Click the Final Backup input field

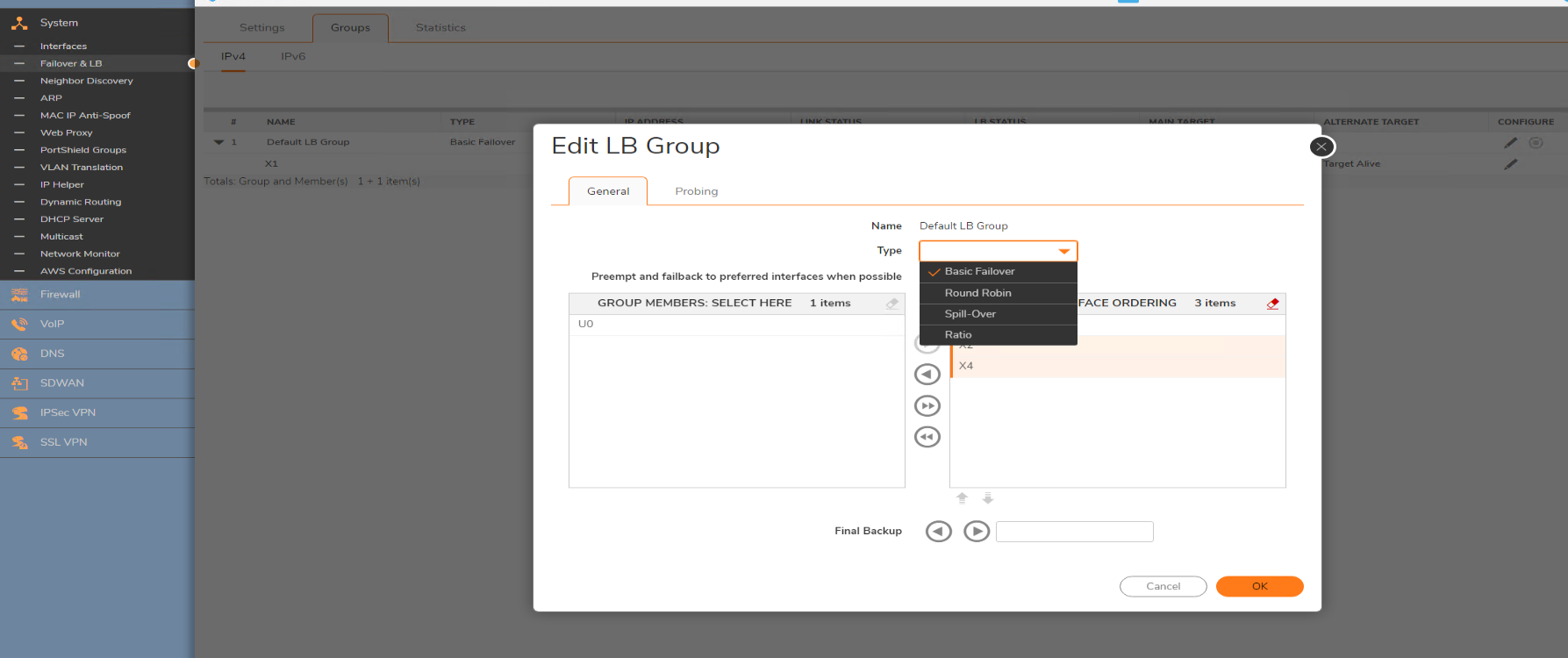(x=1075, y=532)
